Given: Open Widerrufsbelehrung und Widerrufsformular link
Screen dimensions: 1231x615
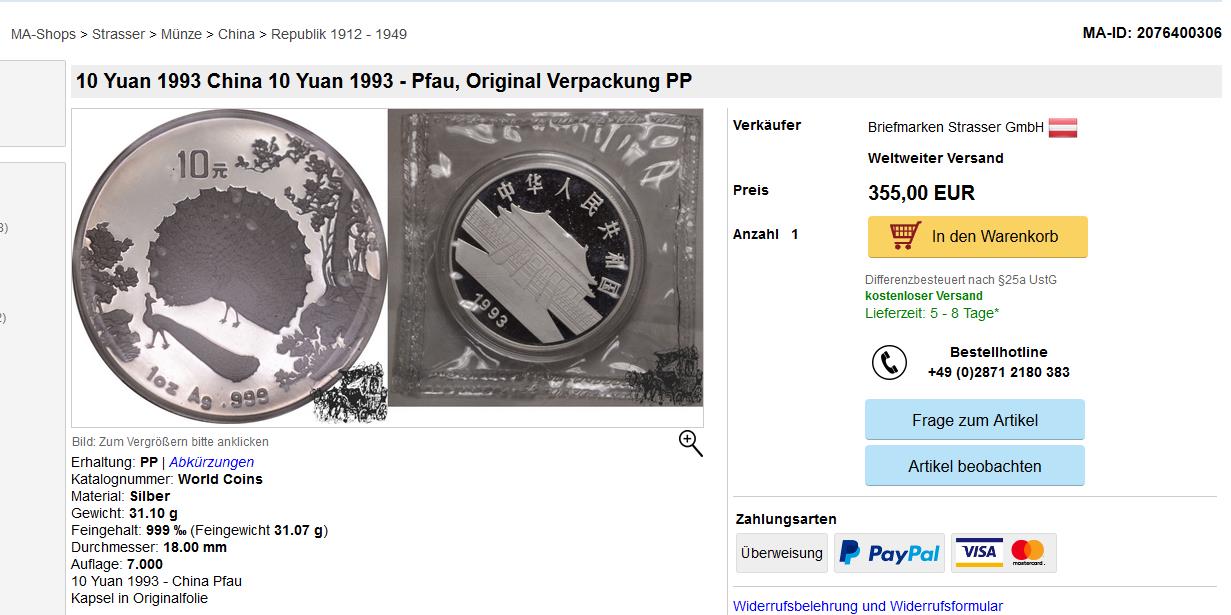Looking at the screenshot, I should coord(868,606).
